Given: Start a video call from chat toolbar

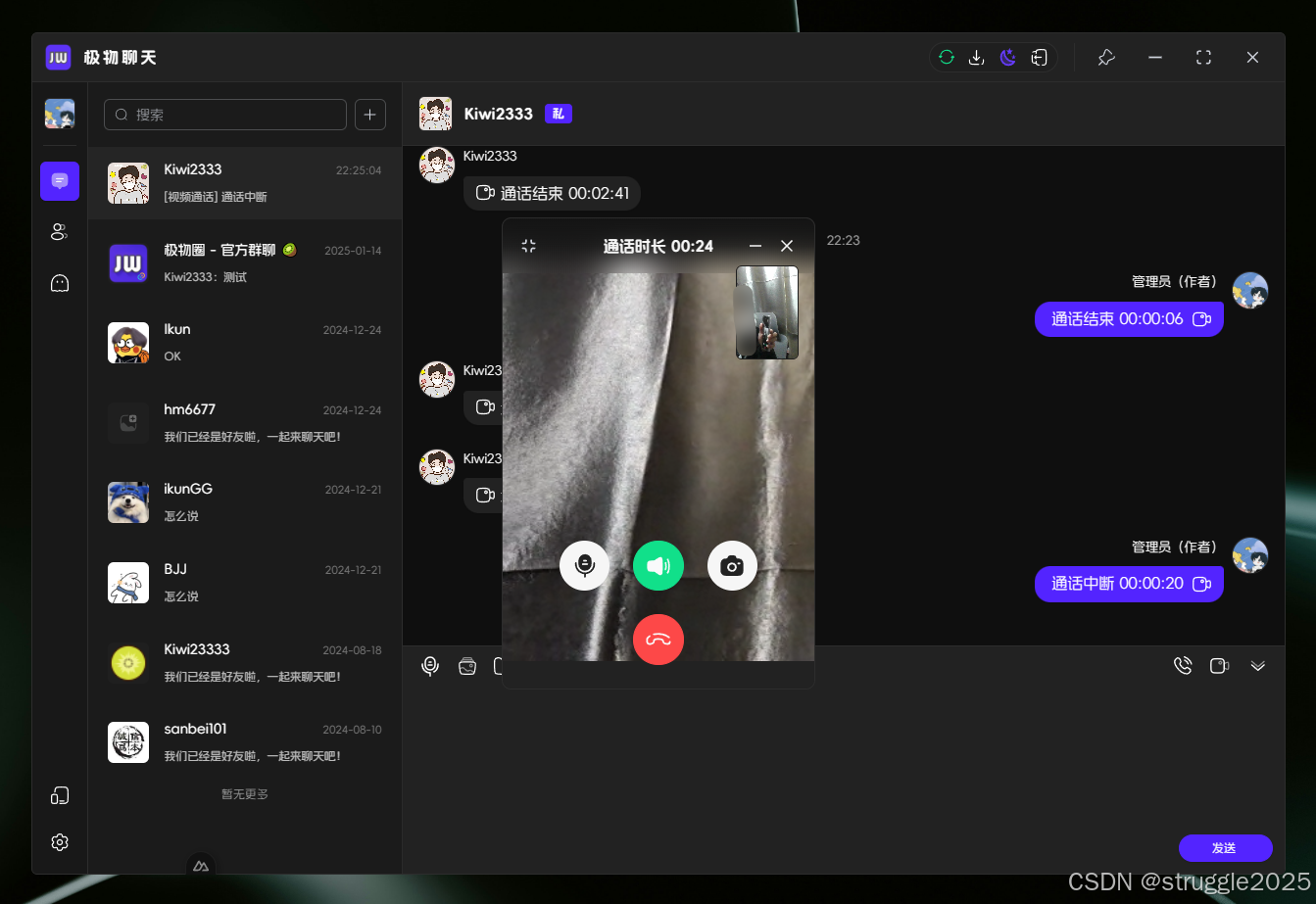Looking at the screenshot, I should [x=1219, y=666].
